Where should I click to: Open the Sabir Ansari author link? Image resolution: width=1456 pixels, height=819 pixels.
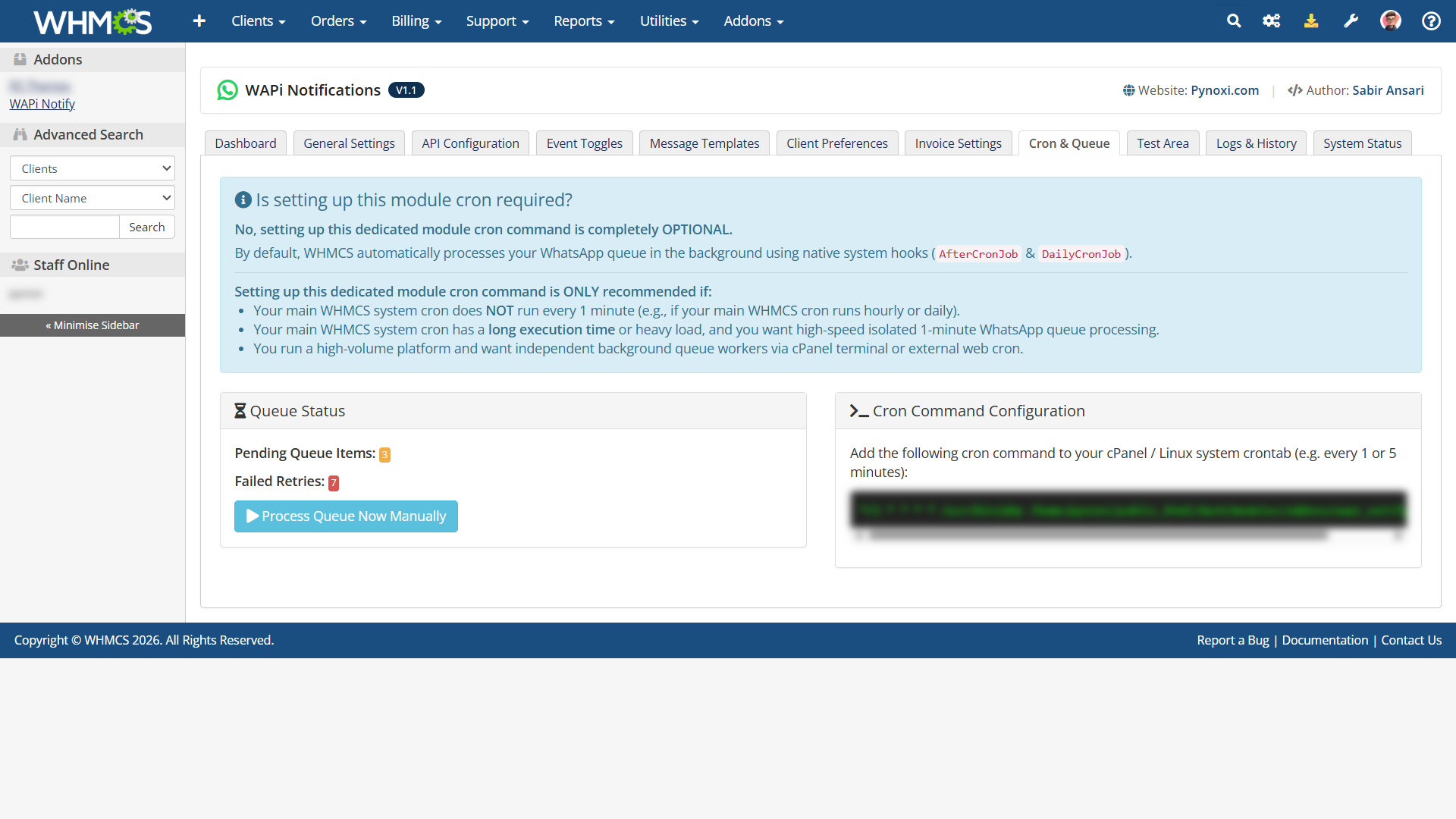[1388, 90]
